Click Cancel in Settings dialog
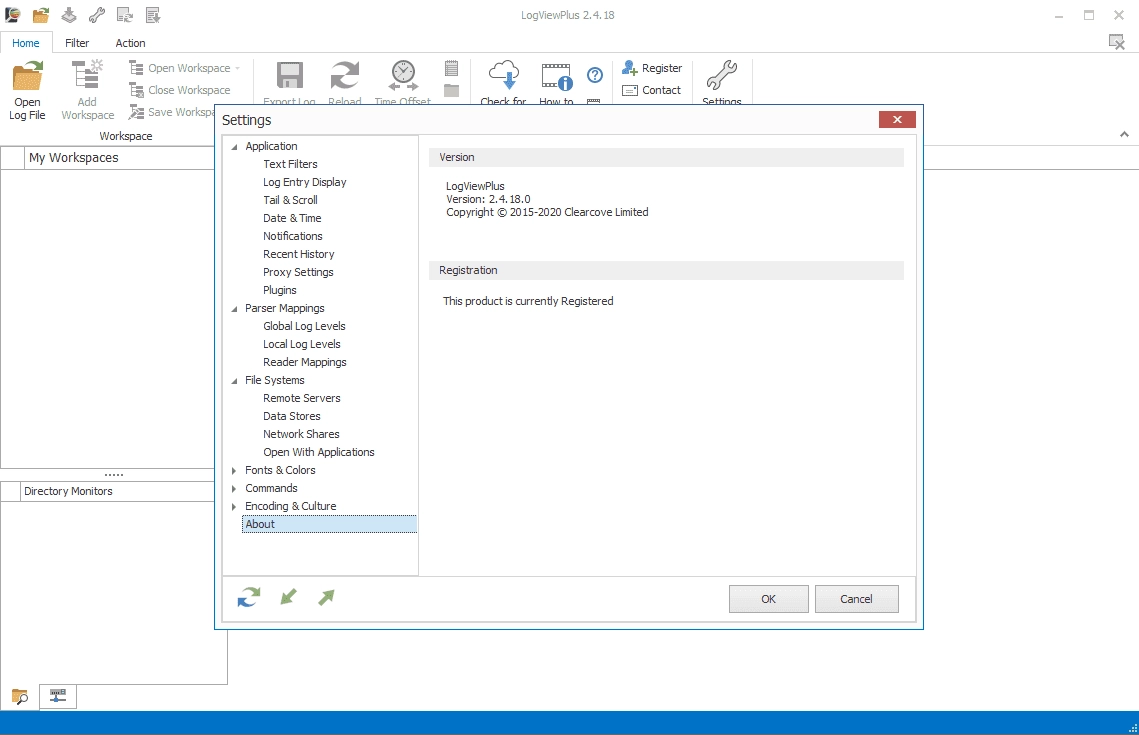The height and width of the screenshot is (735, 1139). (856, 599)
